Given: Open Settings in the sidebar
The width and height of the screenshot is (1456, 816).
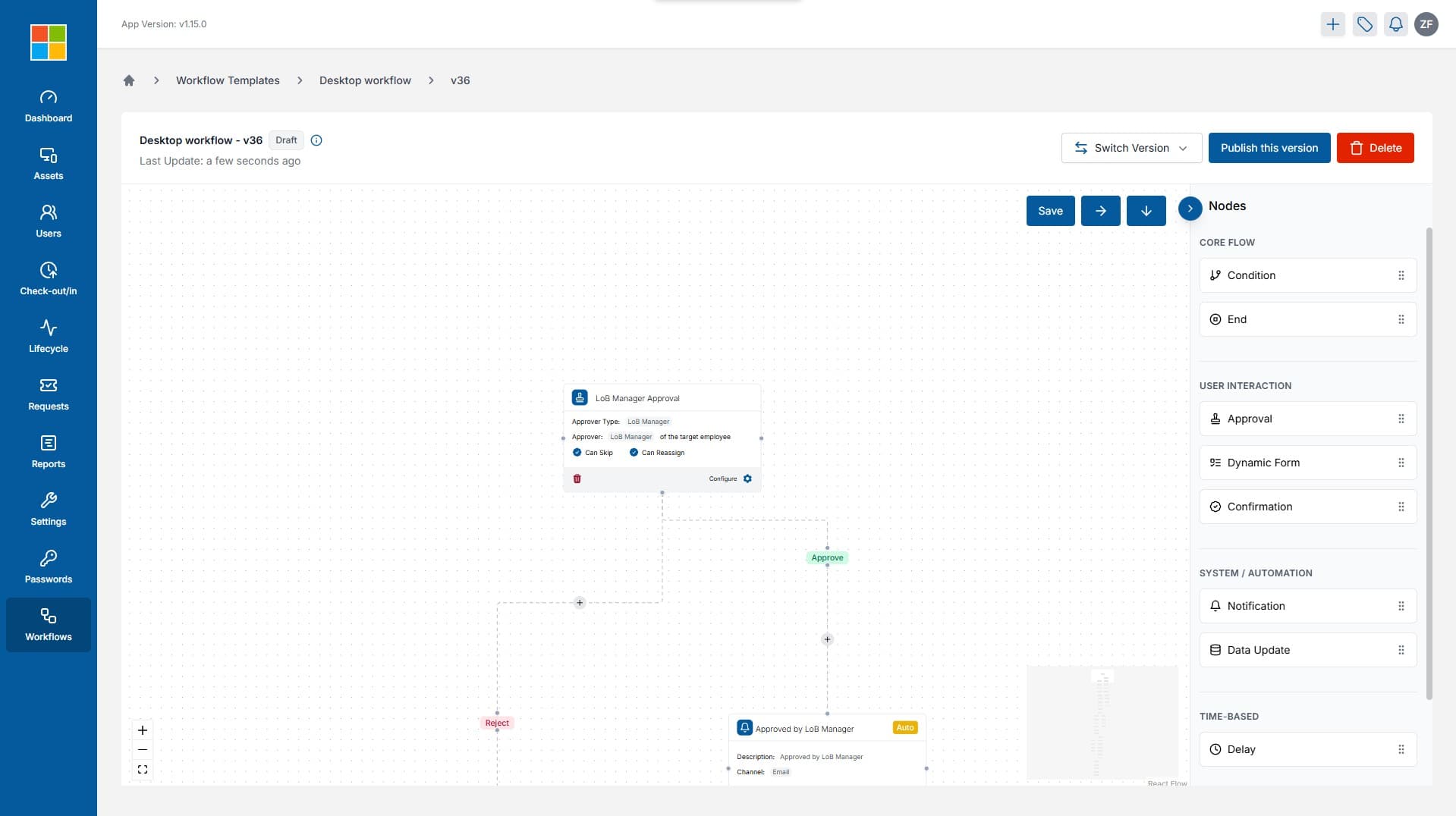Looking at the screenshot, I should [x=49, y=510].
